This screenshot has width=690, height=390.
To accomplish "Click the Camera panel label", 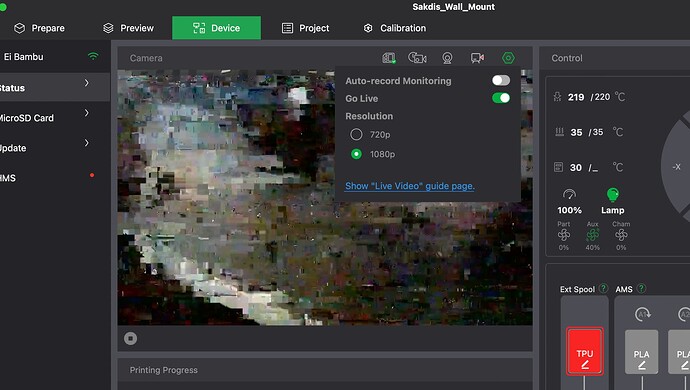I will [146, 58].
